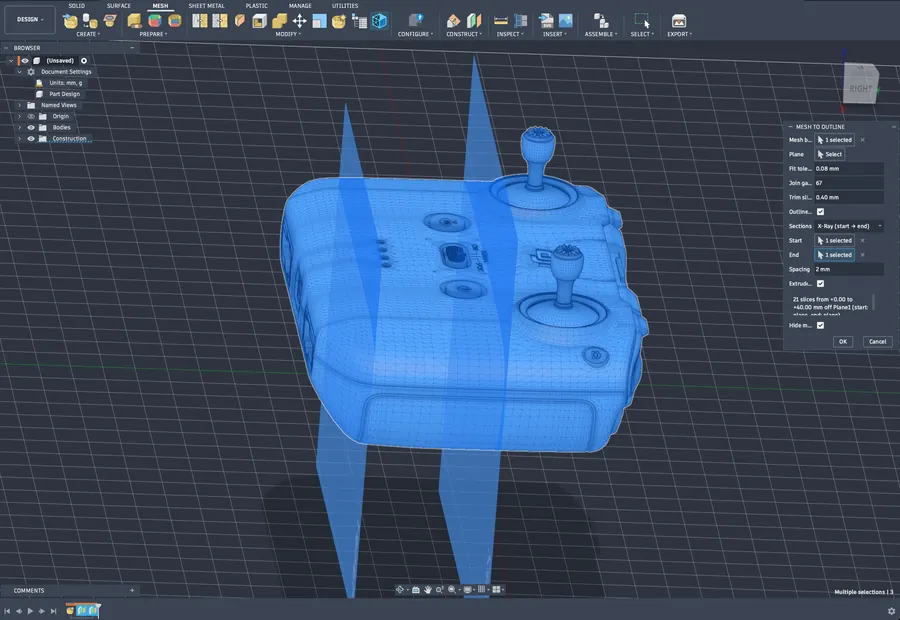Open the DESIGN workspace dropdown
This screenshot has height=620, width=900.
tap(30, 20)
